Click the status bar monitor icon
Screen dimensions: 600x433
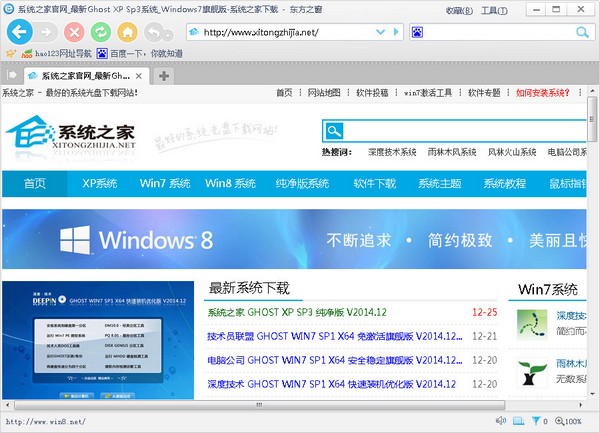point(518,421)
